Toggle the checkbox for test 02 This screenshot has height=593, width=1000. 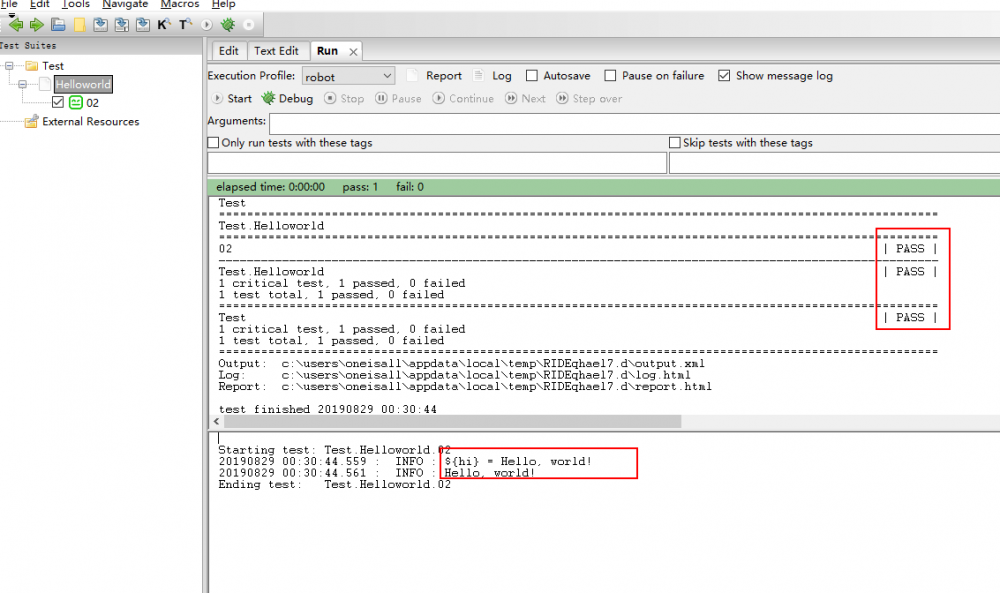(58, 102)
